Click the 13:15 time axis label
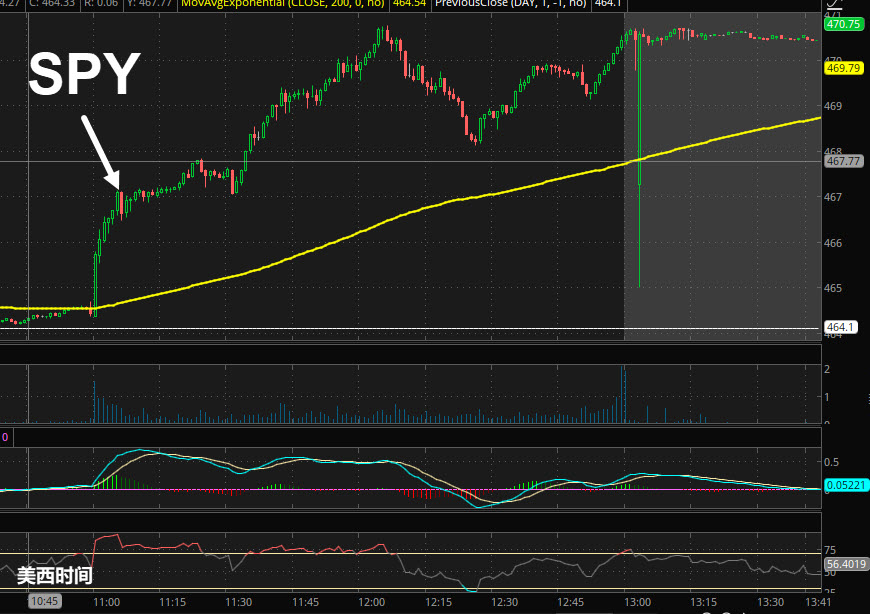Viewport: 870px width, 614px height. pos(704,602)
